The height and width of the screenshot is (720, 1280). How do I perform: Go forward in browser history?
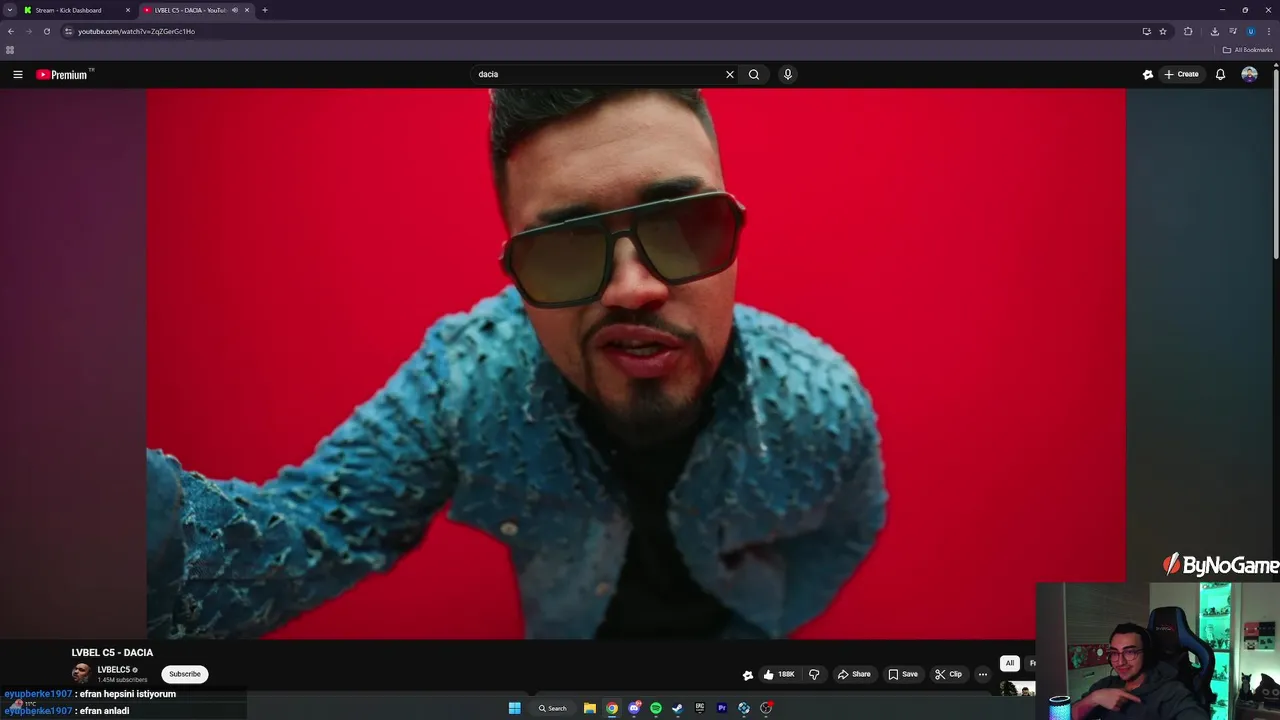[28, 31]
